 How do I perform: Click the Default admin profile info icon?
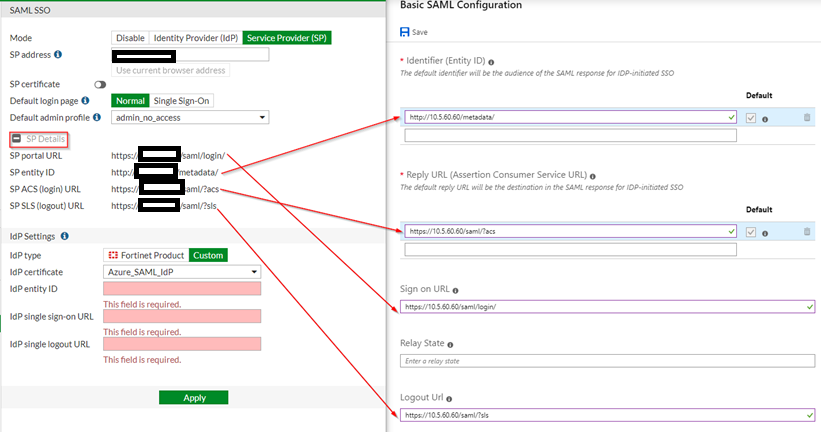click(100, 117)
